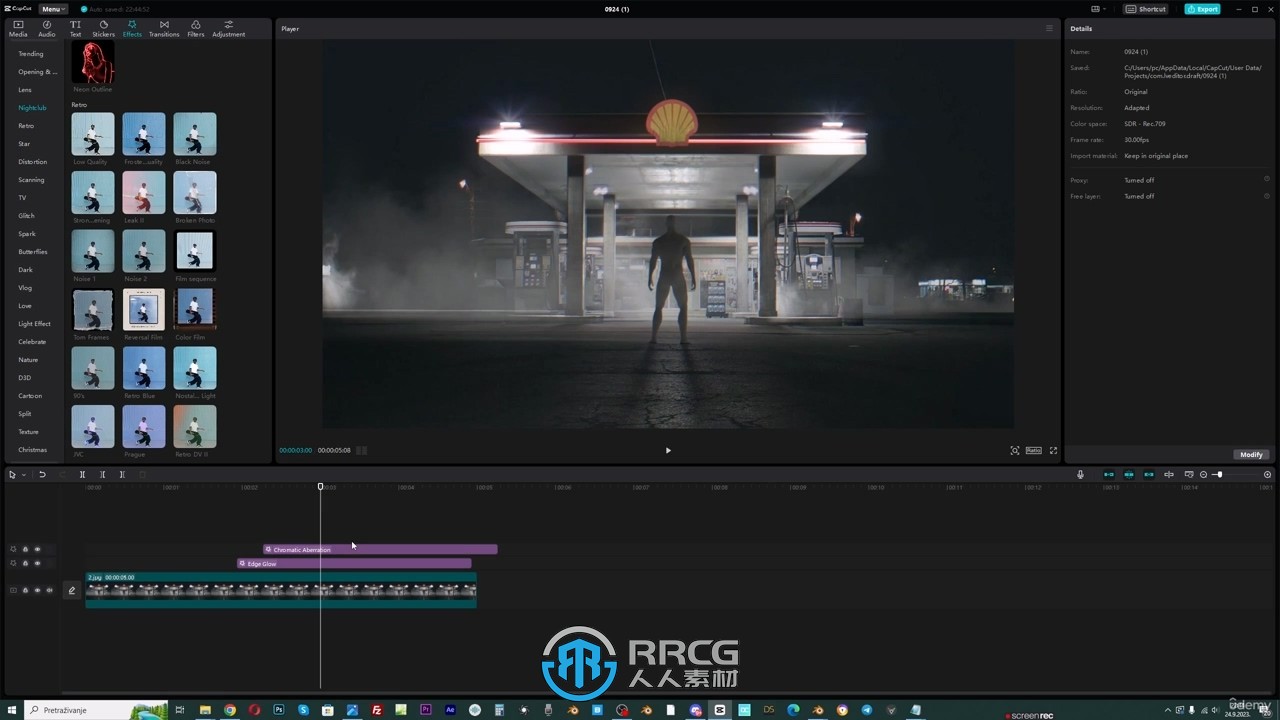This screenshot has width=1280, height=720.
Task: Hide the Chromatic Aberration track with its eye icon
Action: click(37, 549)
